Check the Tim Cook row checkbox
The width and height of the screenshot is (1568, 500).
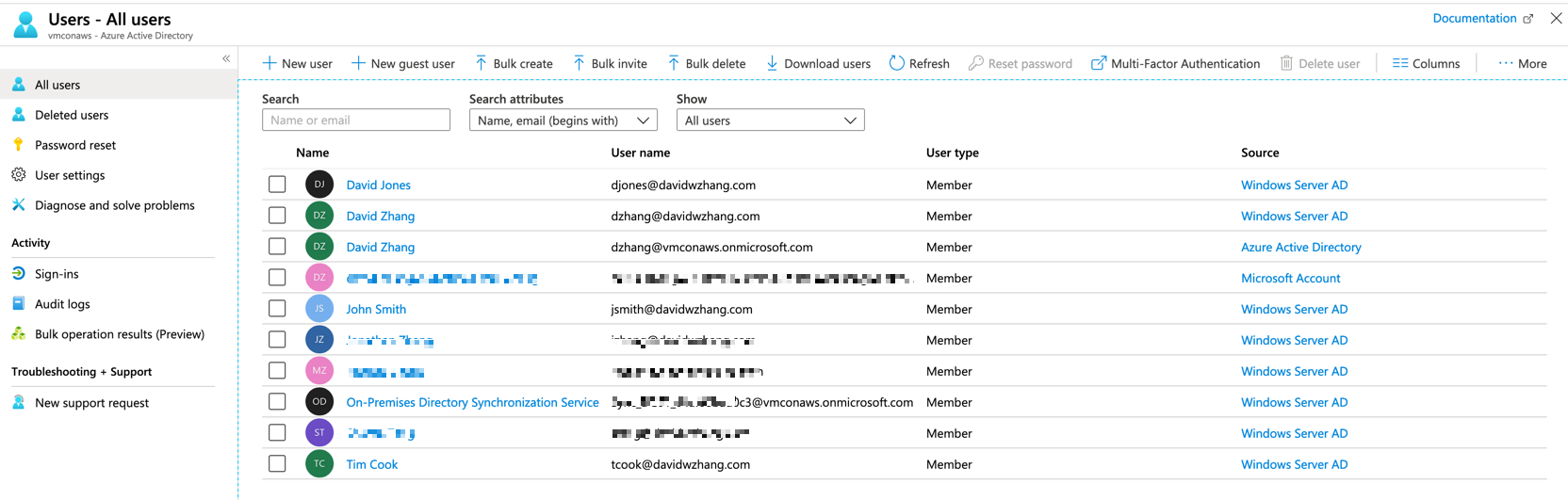click(x=277, y=464)
